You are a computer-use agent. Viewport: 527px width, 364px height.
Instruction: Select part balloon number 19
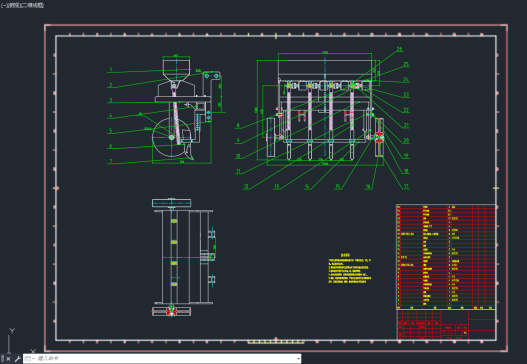[406, 156]
